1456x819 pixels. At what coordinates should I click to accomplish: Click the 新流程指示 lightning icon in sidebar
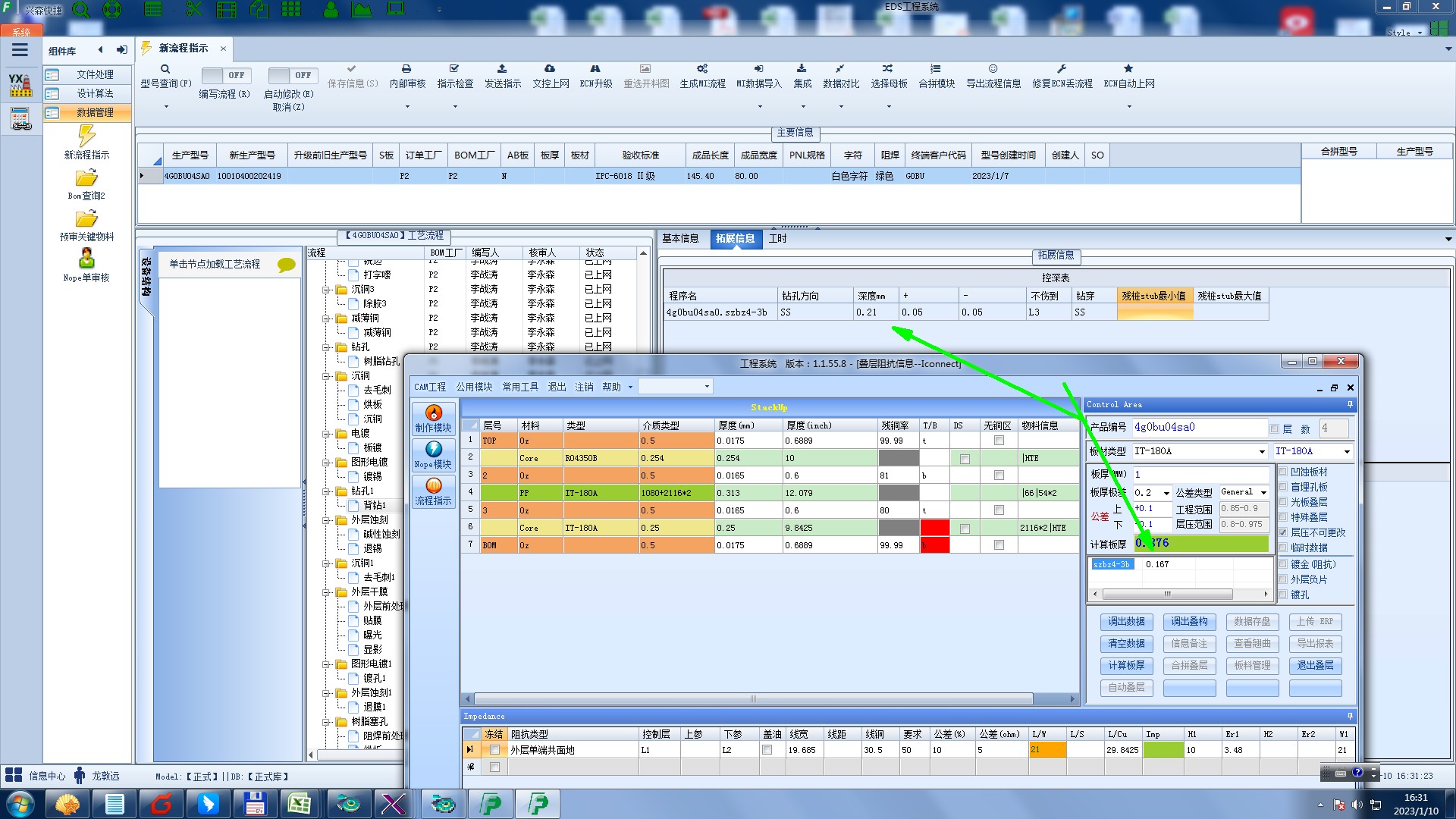tap(86, 136)
